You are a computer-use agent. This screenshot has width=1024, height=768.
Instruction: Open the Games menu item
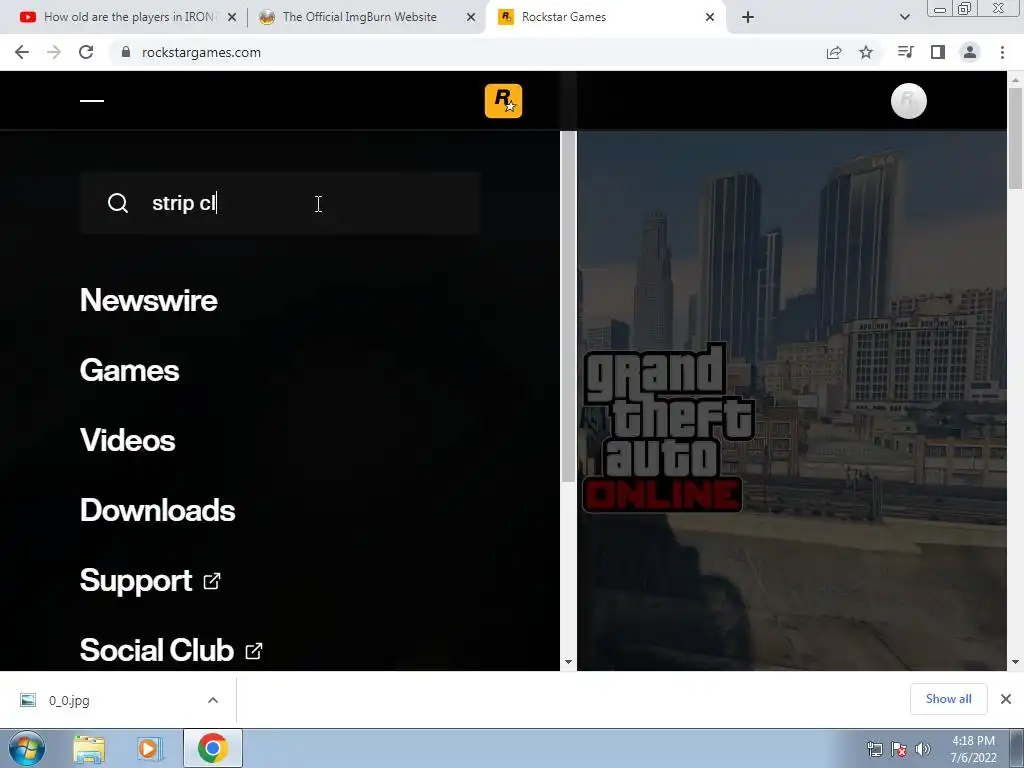(x=129, y=370)
